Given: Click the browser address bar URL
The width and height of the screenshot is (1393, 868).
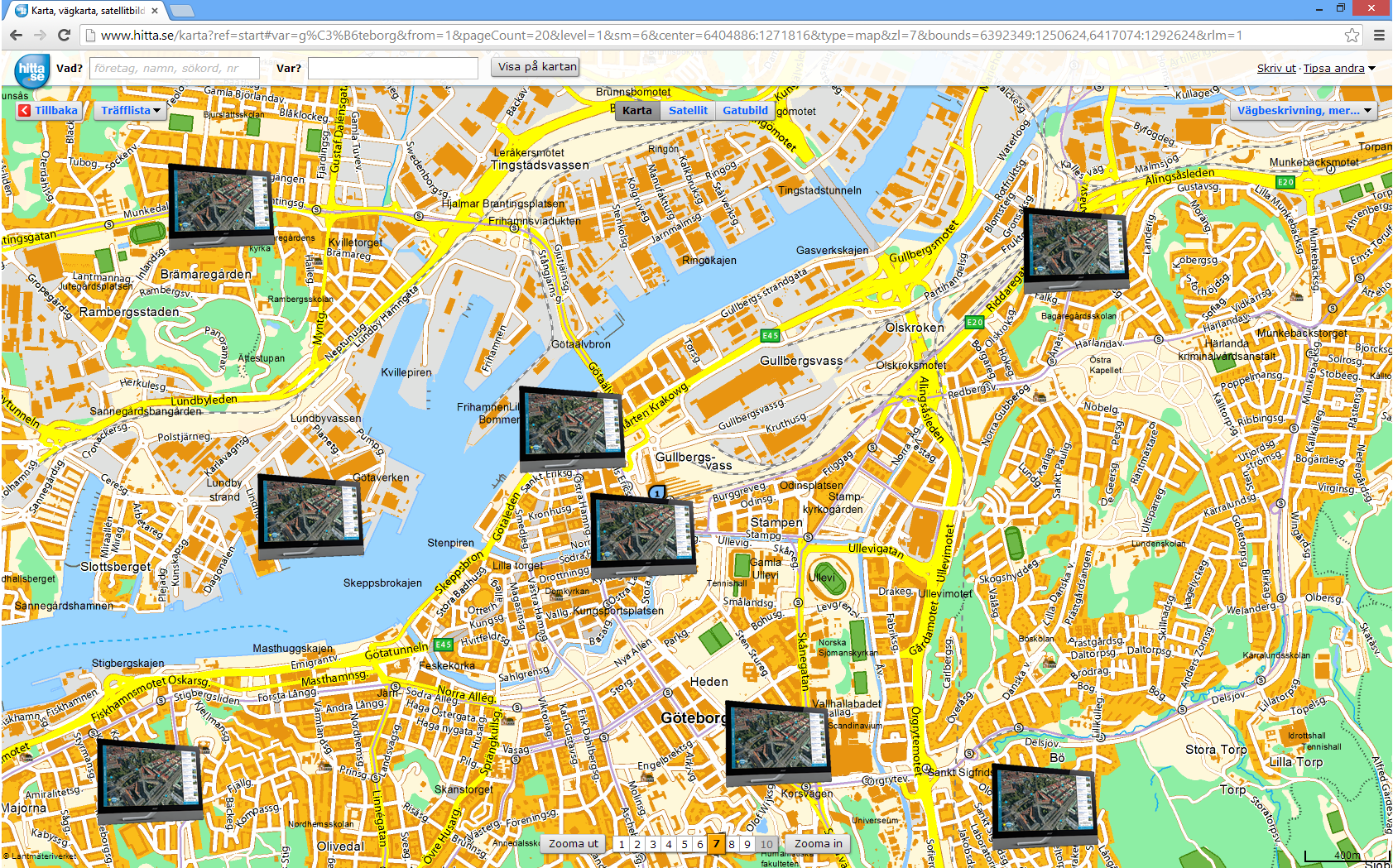Looking at the screenshot, I should click(x=670, y=35).
